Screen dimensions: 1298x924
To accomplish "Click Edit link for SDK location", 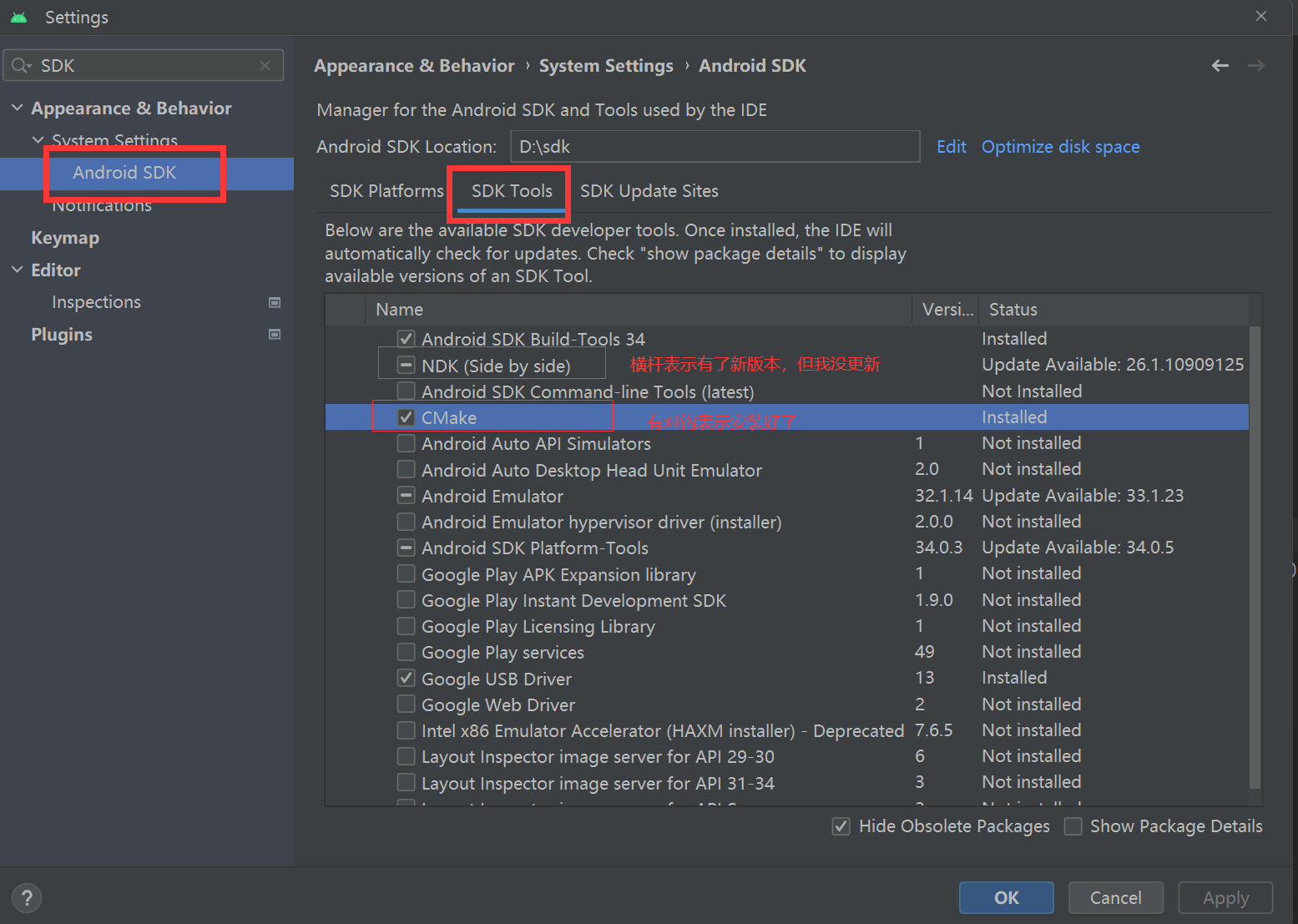I will (x=952, y=147).
